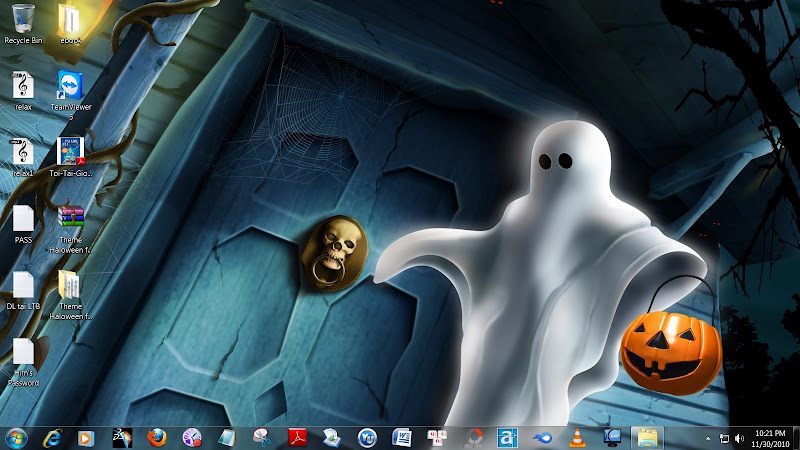Open the Toi-Tai-Gio PDF file icon
This screenshot has width=800, height=450.
(x=70, y=157)
